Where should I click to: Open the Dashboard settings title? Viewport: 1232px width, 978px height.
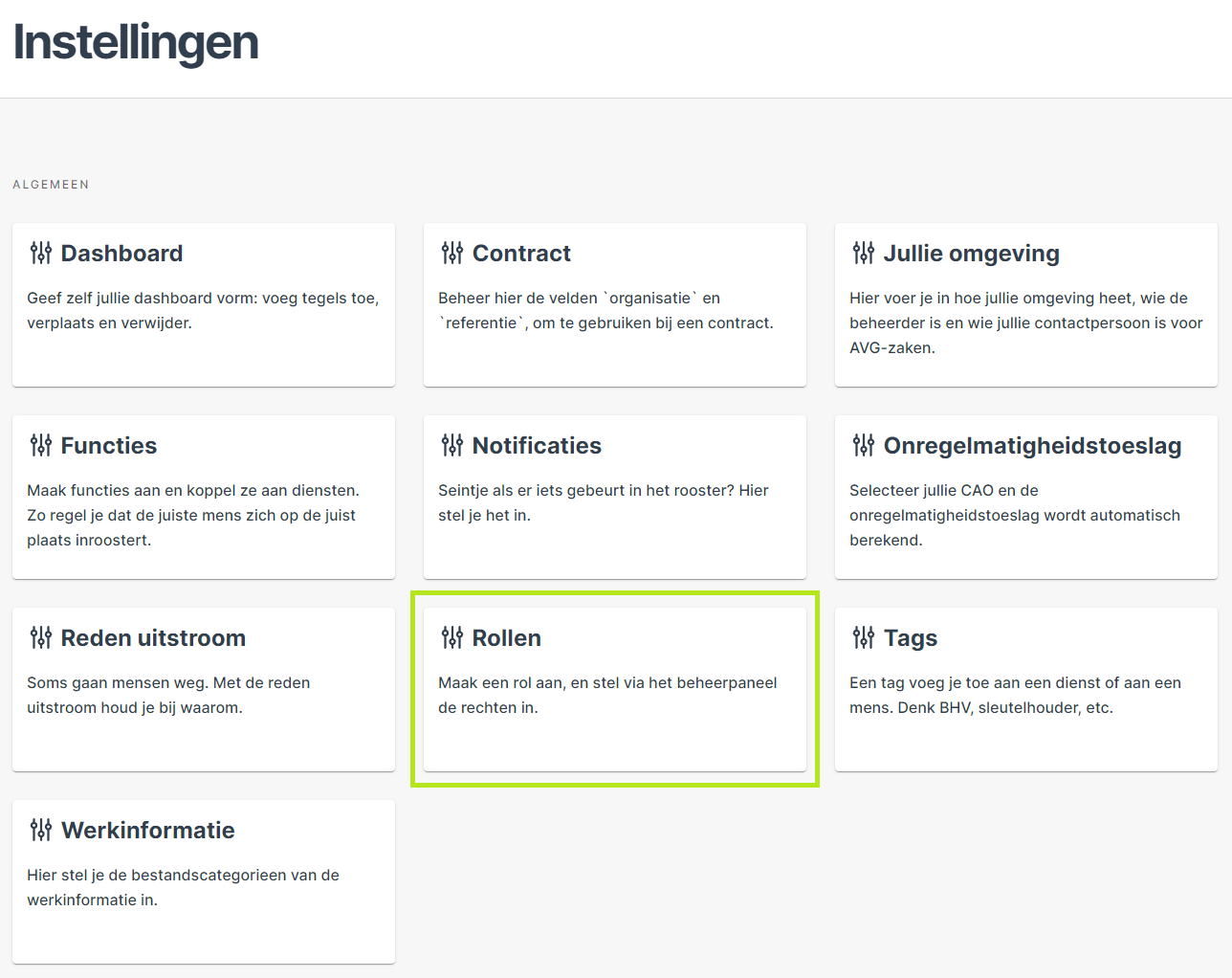(x=121, y=254)
